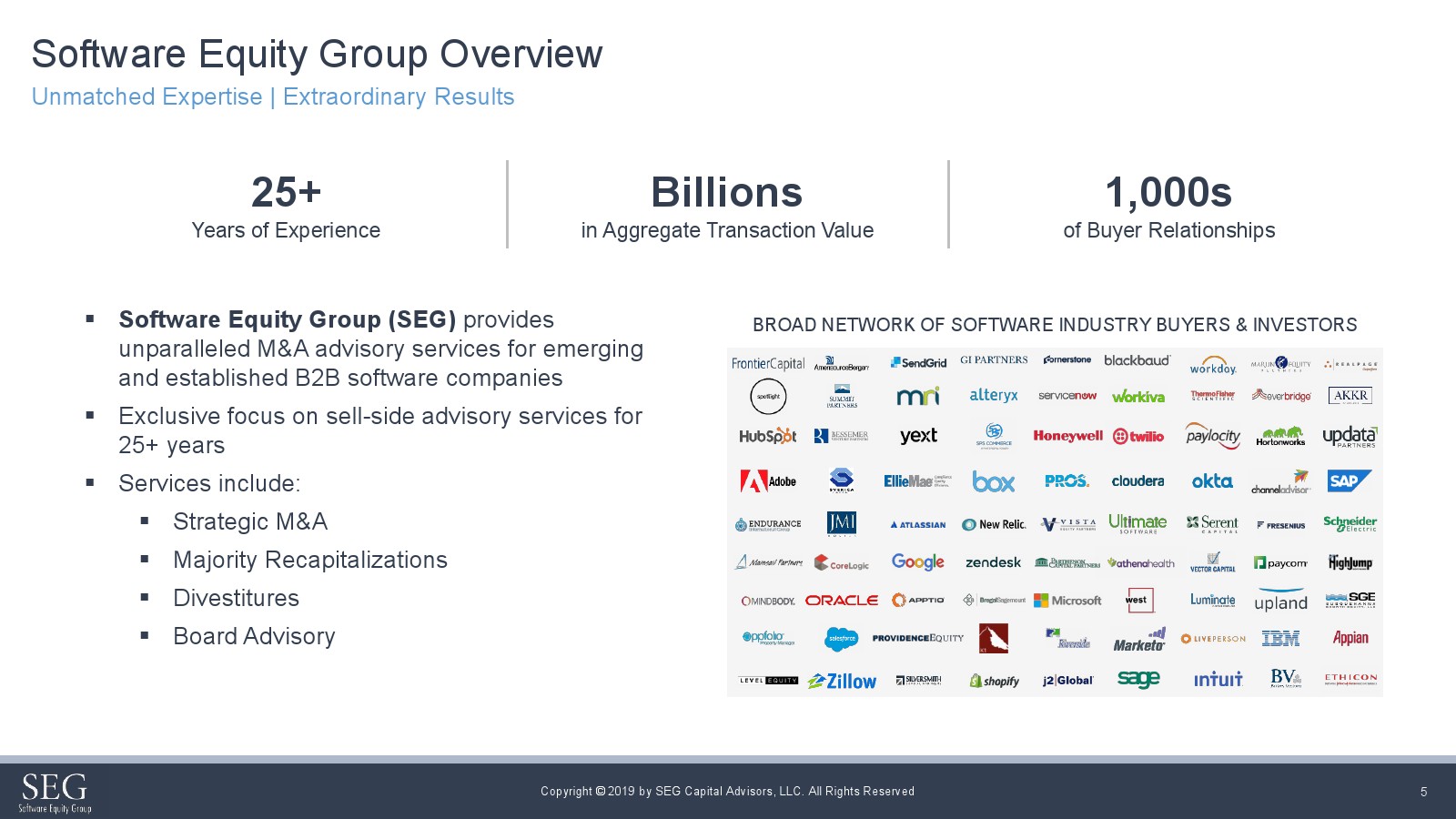Click the HubSpot logo

[767, 436]
